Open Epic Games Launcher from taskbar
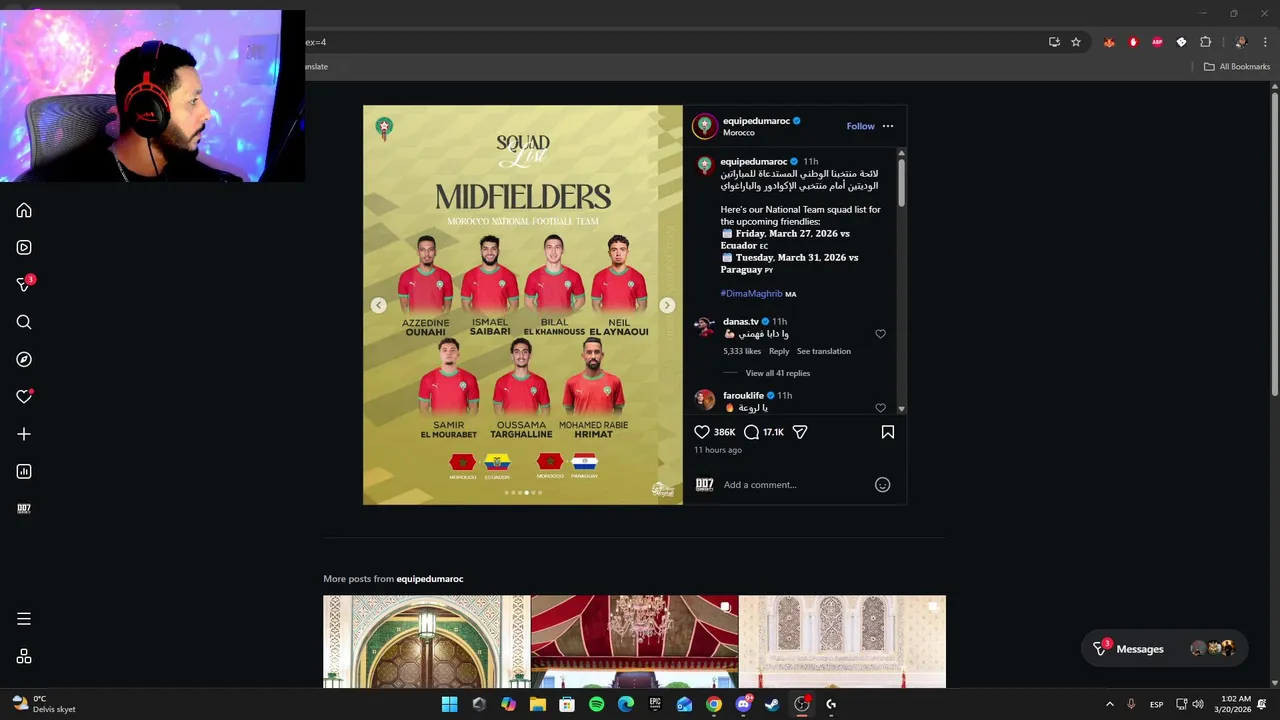Viewport: 1280px width, 720px height. pos(655,704)
